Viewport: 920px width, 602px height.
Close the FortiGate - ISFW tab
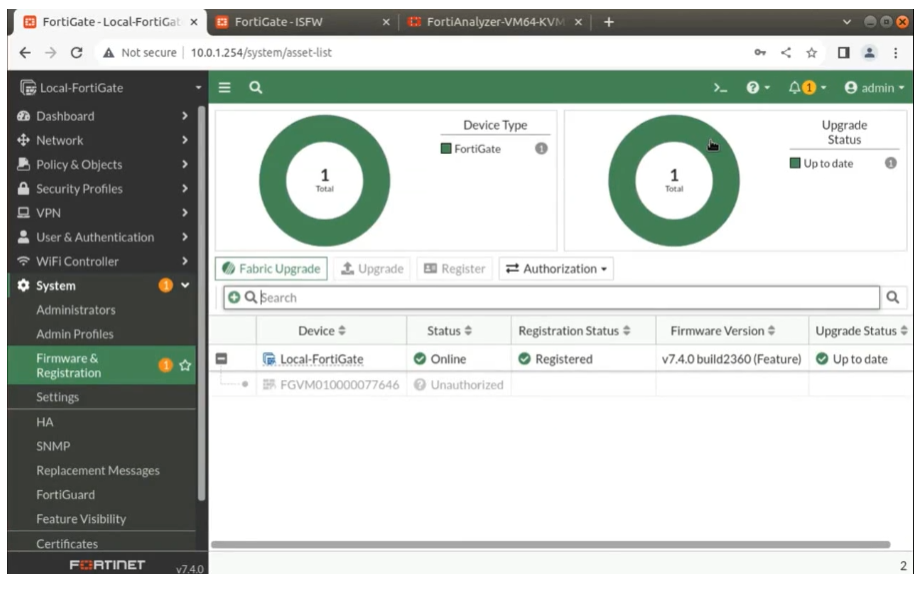385,22
